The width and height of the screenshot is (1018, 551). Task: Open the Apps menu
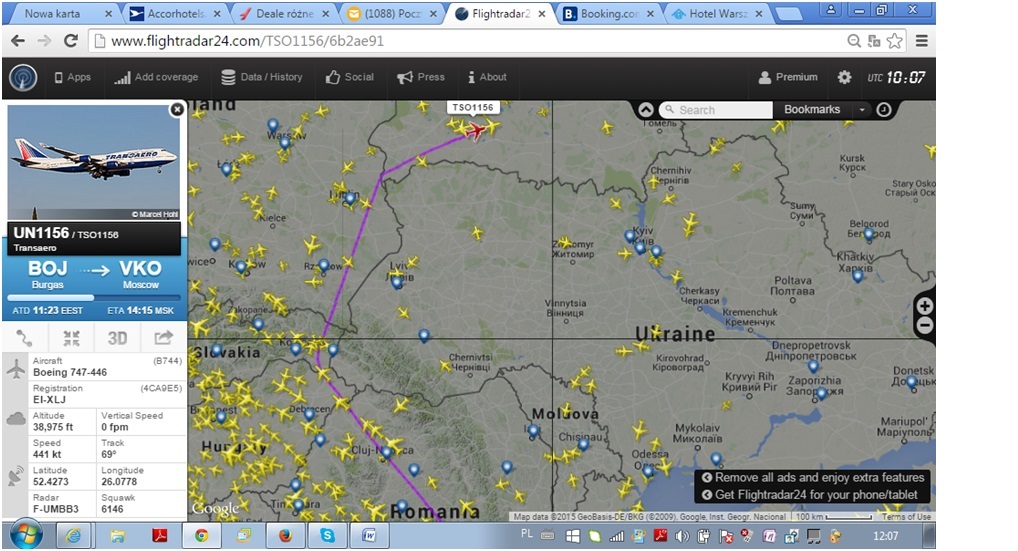pos(73,77)
